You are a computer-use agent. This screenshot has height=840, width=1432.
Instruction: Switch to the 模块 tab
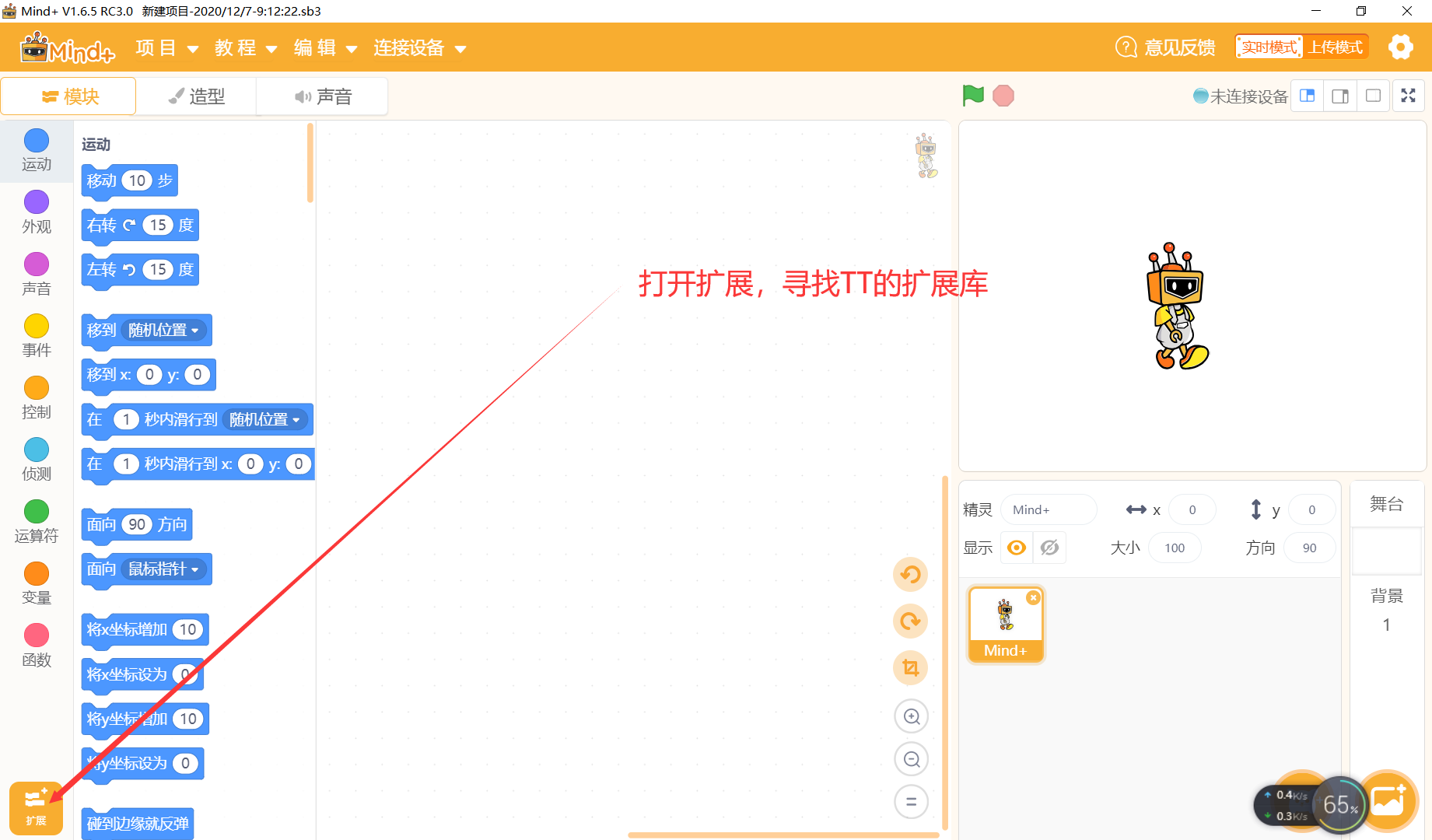tap(68, 96)
